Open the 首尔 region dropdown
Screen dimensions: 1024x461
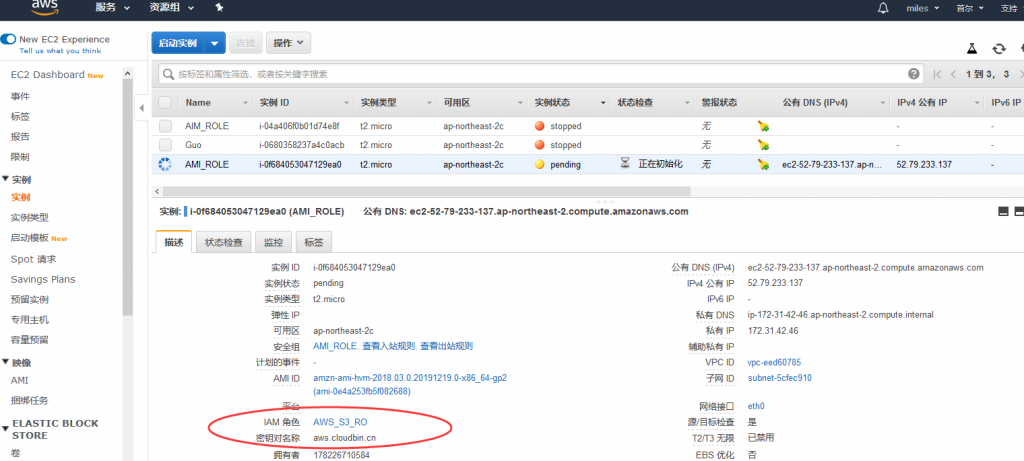[x=970, y=8]
